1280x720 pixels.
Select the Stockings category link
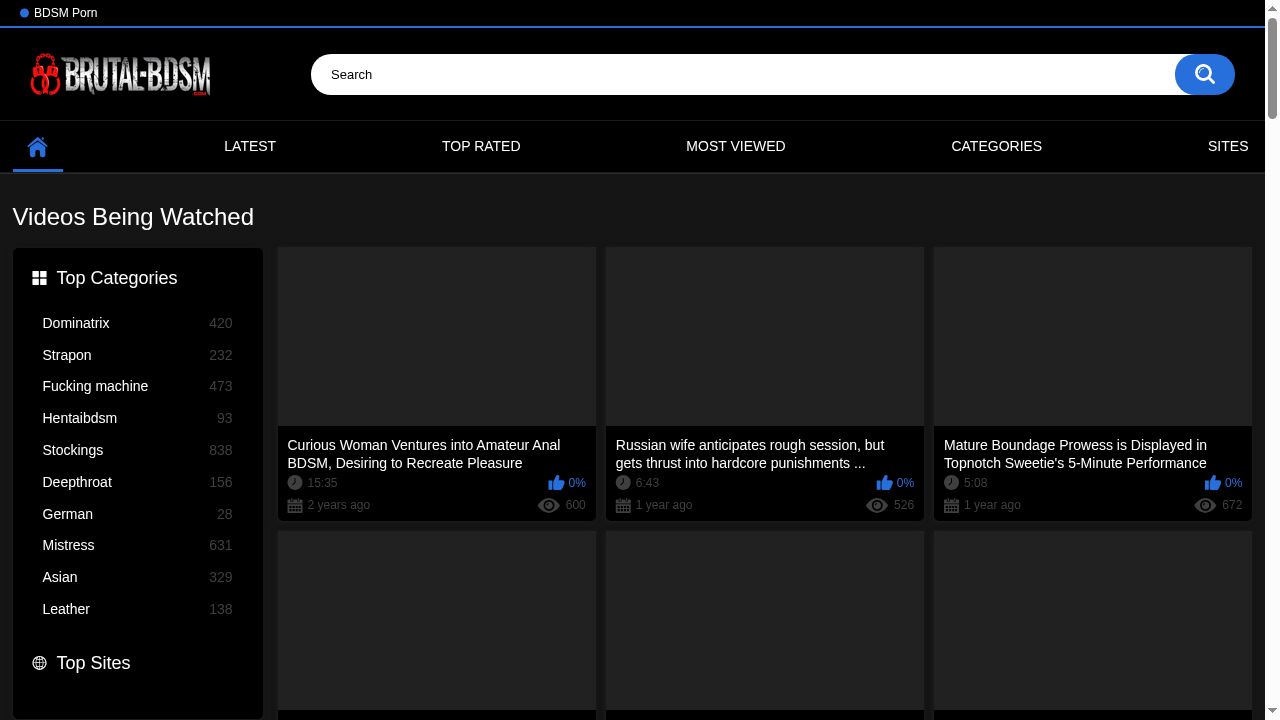73,450
